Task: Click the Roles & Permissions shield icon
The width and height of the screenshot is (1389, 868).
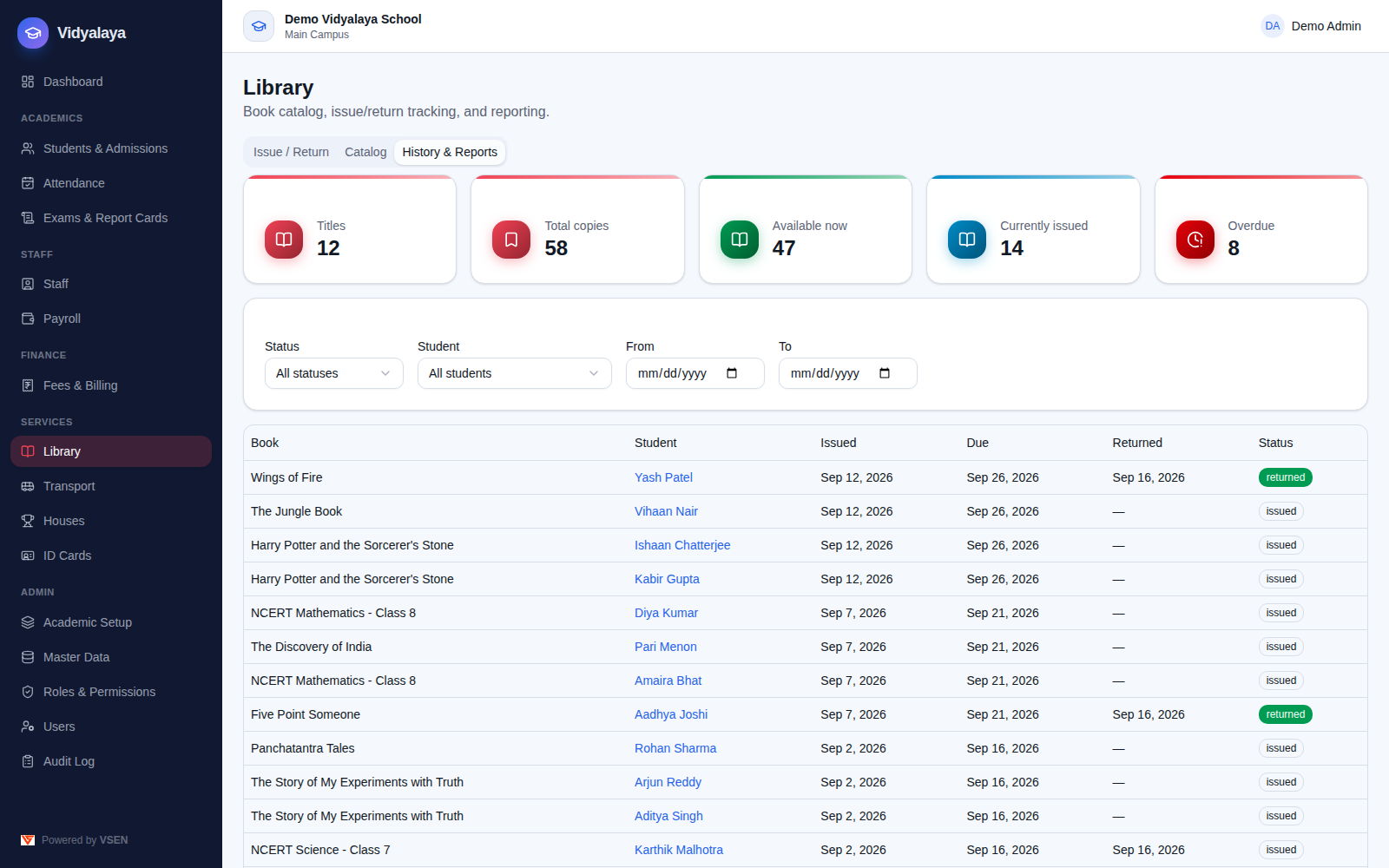Action: tap(28, 692)
